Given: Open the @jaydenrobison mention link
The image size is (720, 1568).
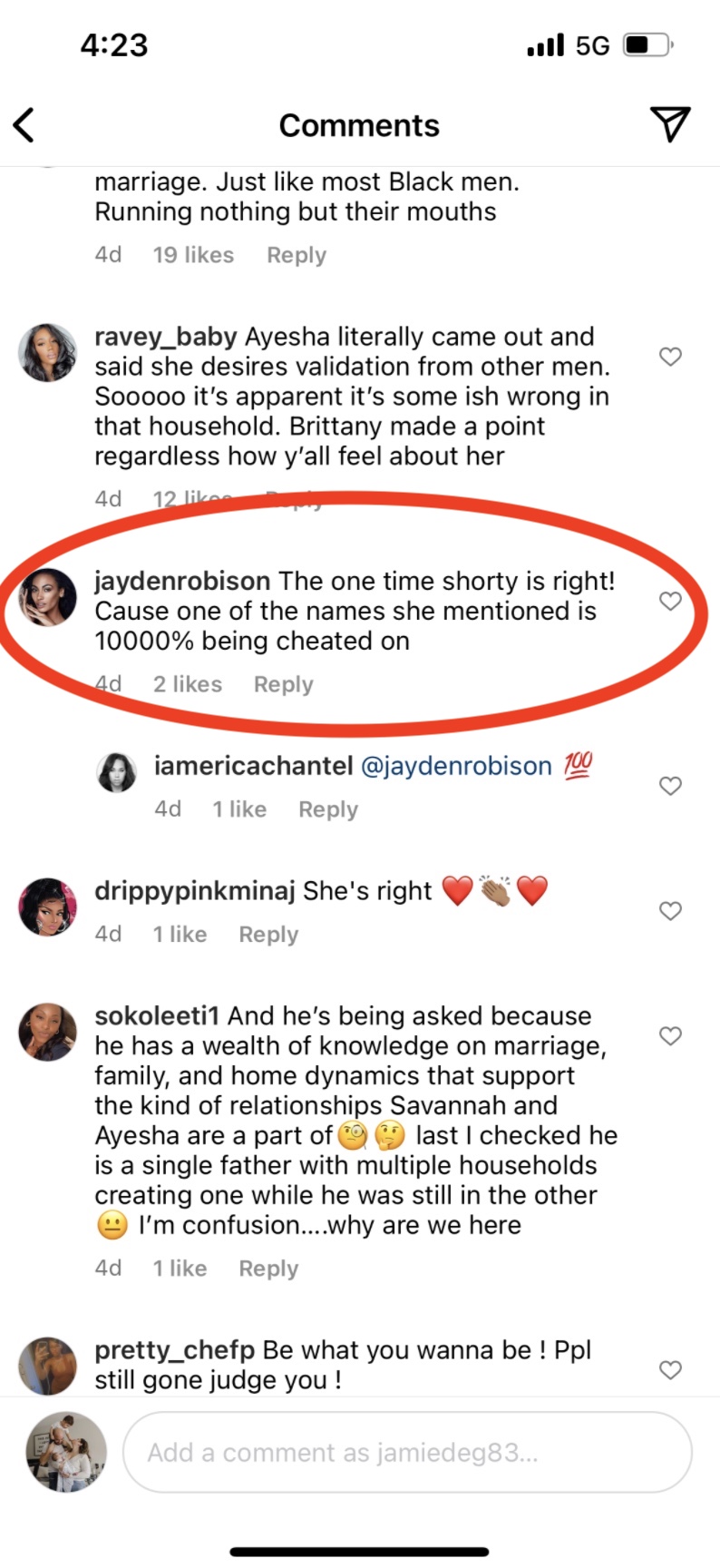Looking at the screenshot, I should click(x=456, y=766).
